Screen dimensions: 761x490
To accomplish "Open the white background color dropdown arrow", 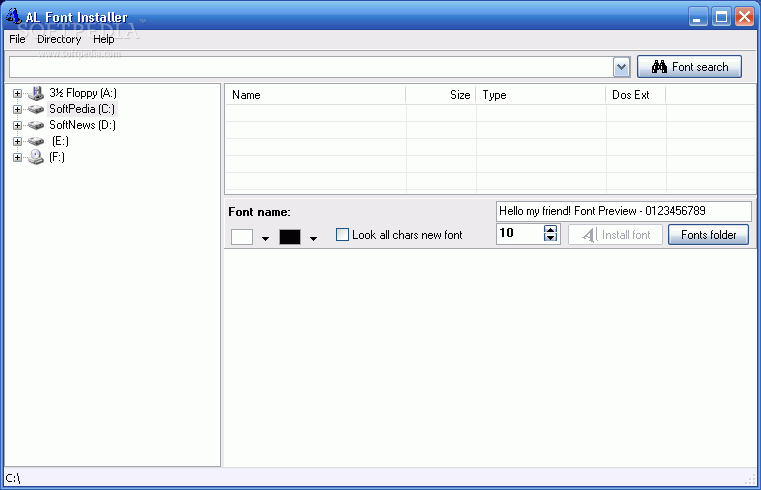I will tap(265, 238).
